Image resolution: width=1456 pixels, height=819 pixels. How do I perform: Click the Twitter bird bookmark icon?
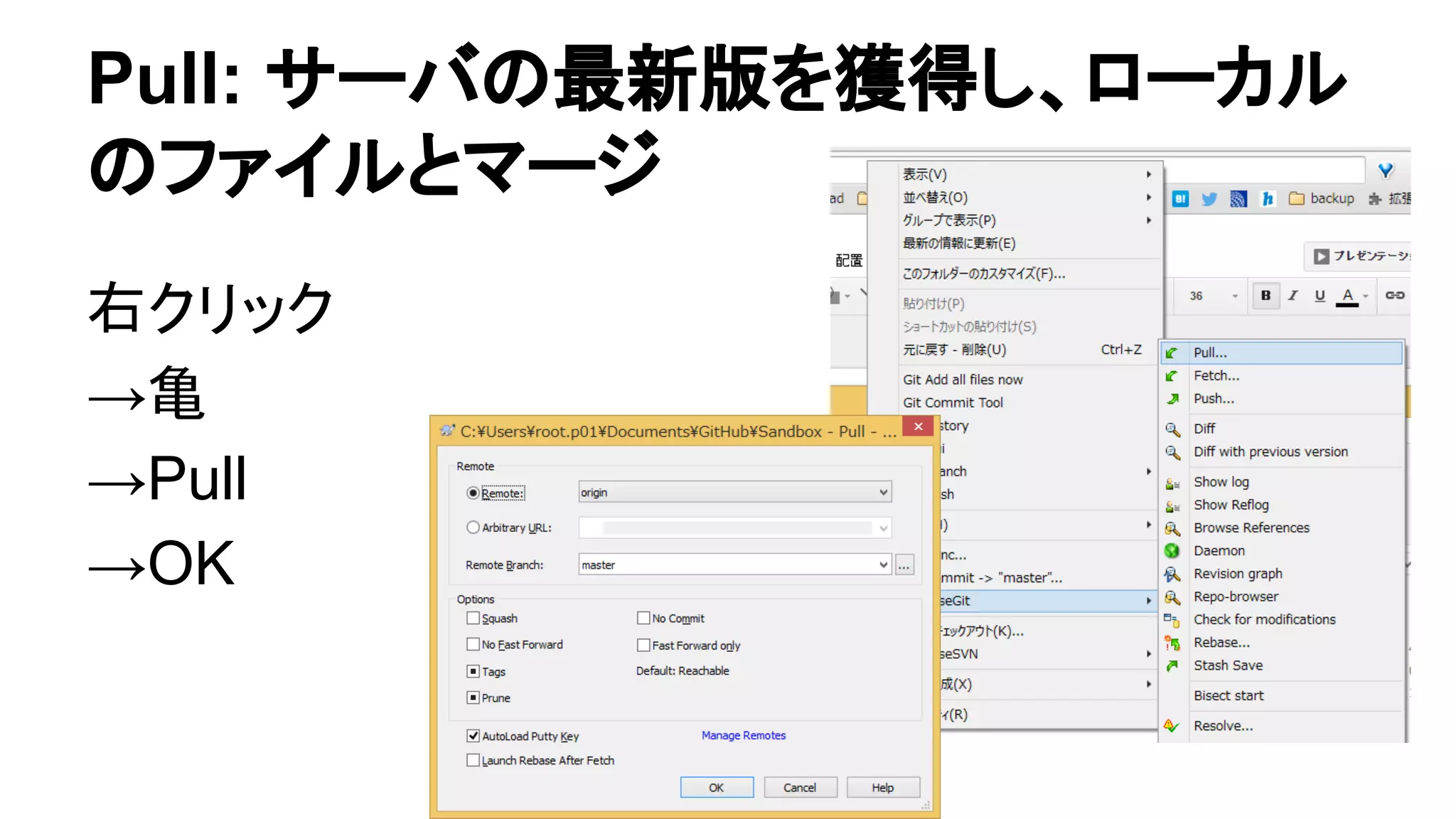[x=1209, y=199]
